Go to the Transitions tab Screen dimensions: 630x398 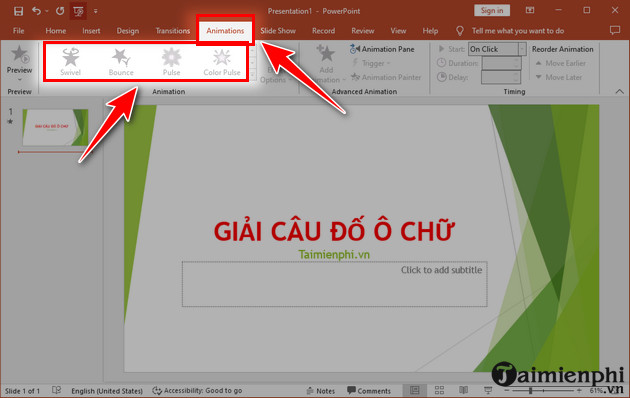coord(173,31)
